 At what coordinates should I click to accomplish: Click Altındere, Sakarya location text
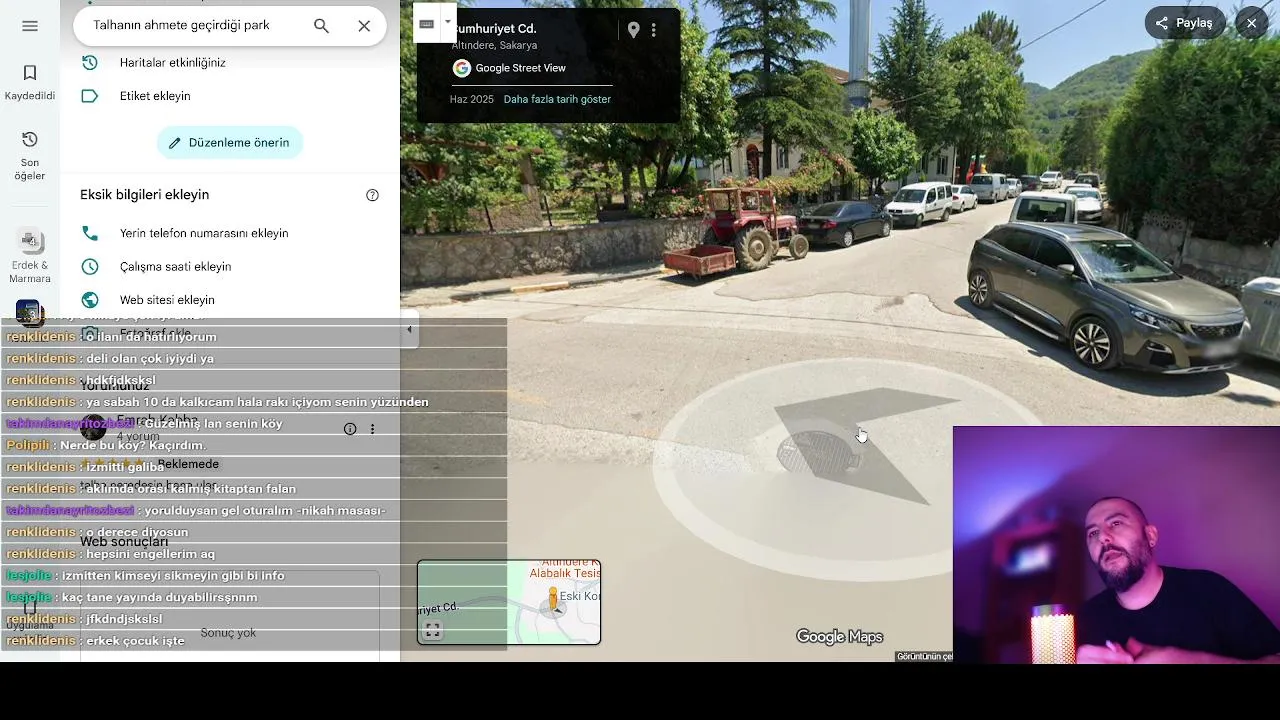tap(494, 46)
